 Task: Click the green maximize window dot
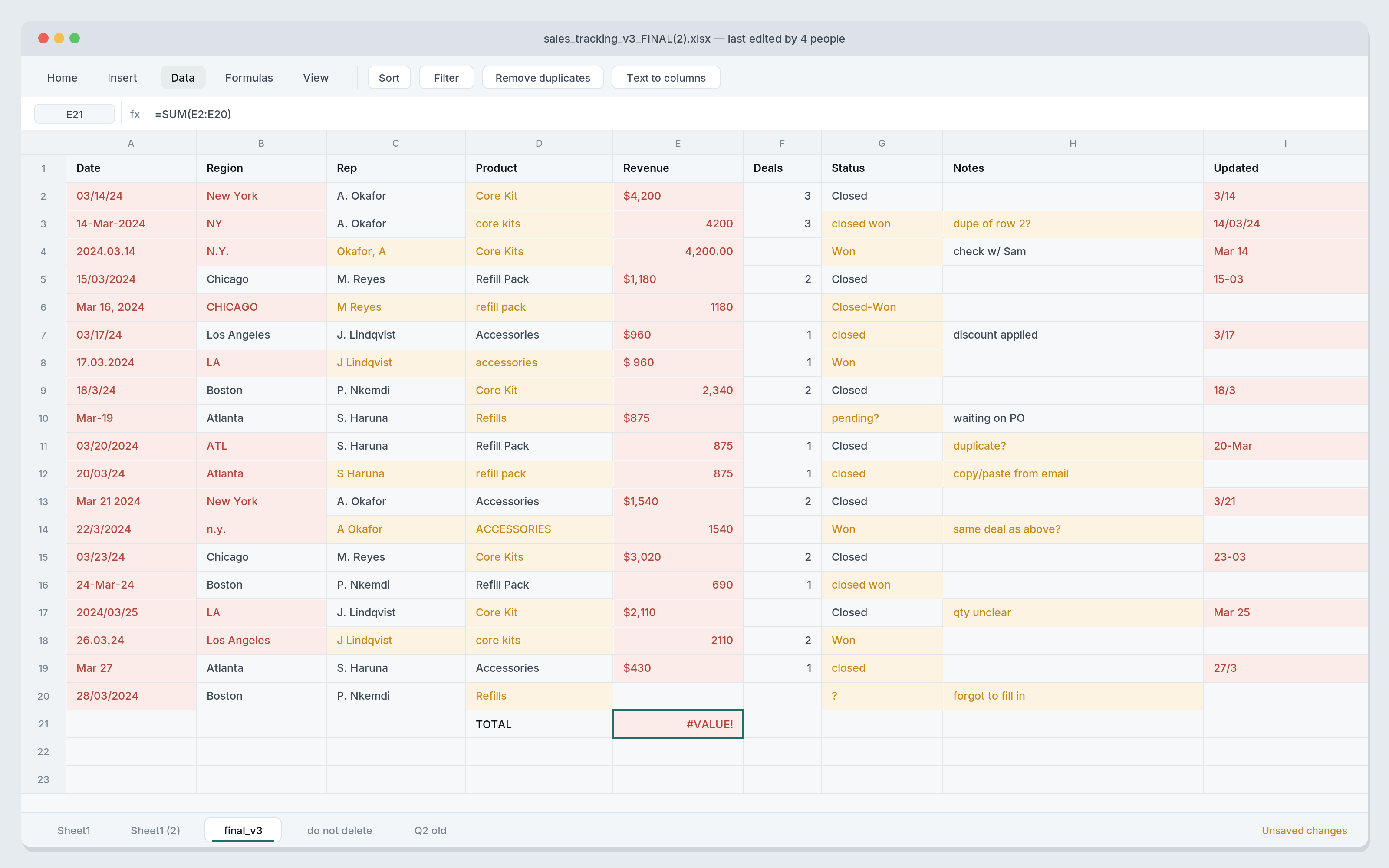75,38
